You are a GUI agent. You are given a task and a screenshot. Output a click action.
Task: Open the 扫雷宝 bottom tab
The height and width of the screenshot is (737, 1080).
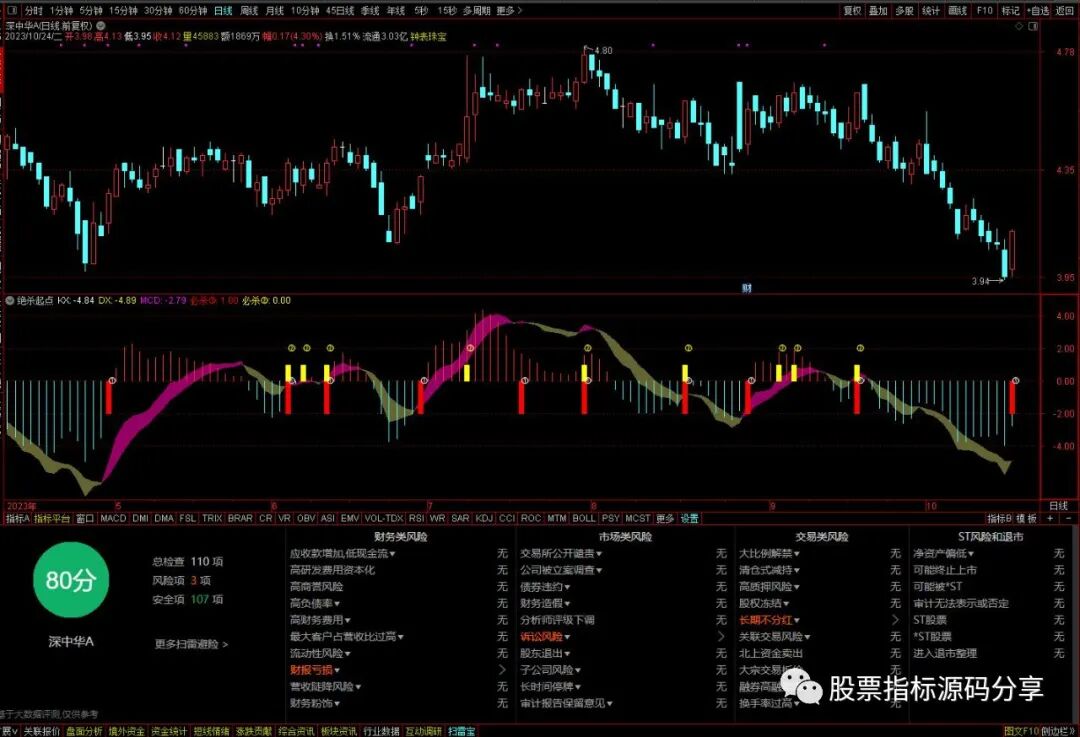[x=461, y=731]
